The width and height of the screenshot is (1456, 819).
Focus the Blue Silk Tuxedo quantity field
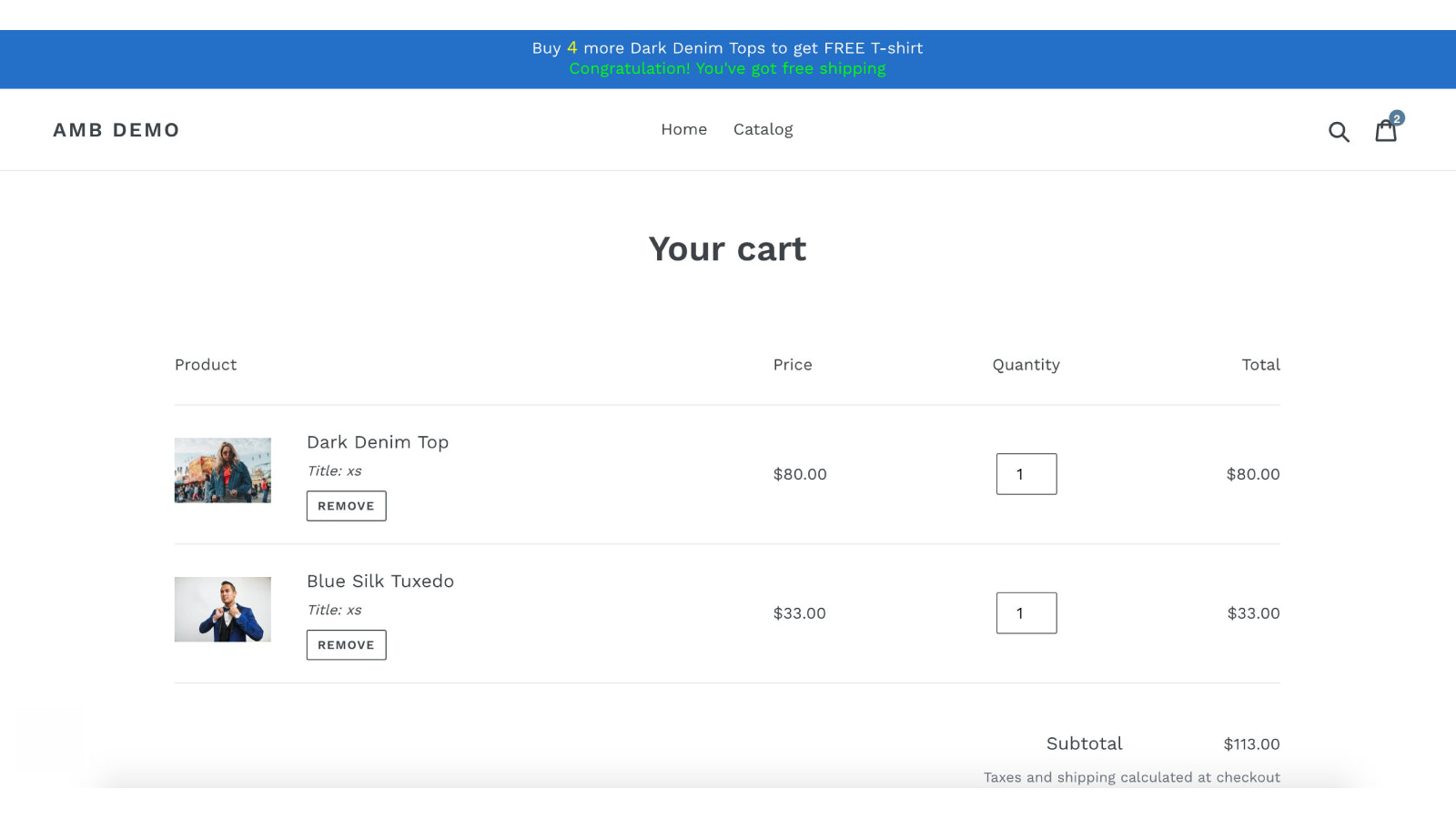click(x=1026, y=613)
